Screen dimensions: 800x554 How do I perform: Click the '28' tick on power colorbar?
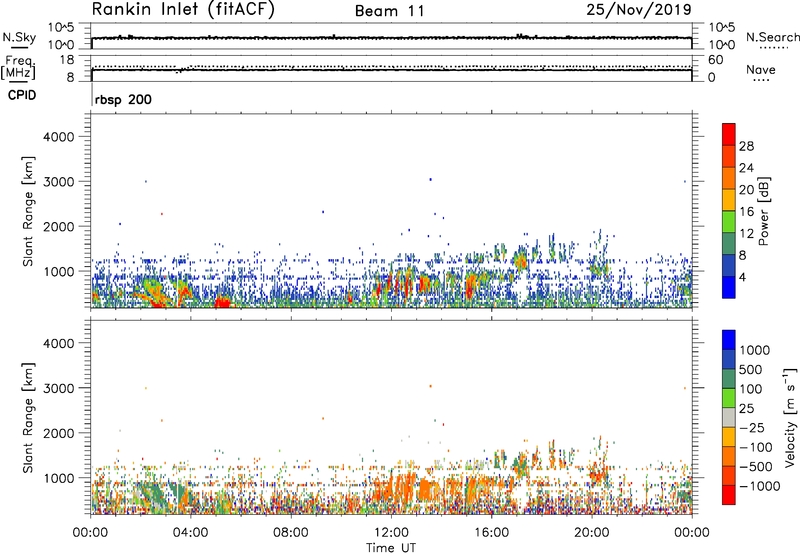[x=746, y=146]
